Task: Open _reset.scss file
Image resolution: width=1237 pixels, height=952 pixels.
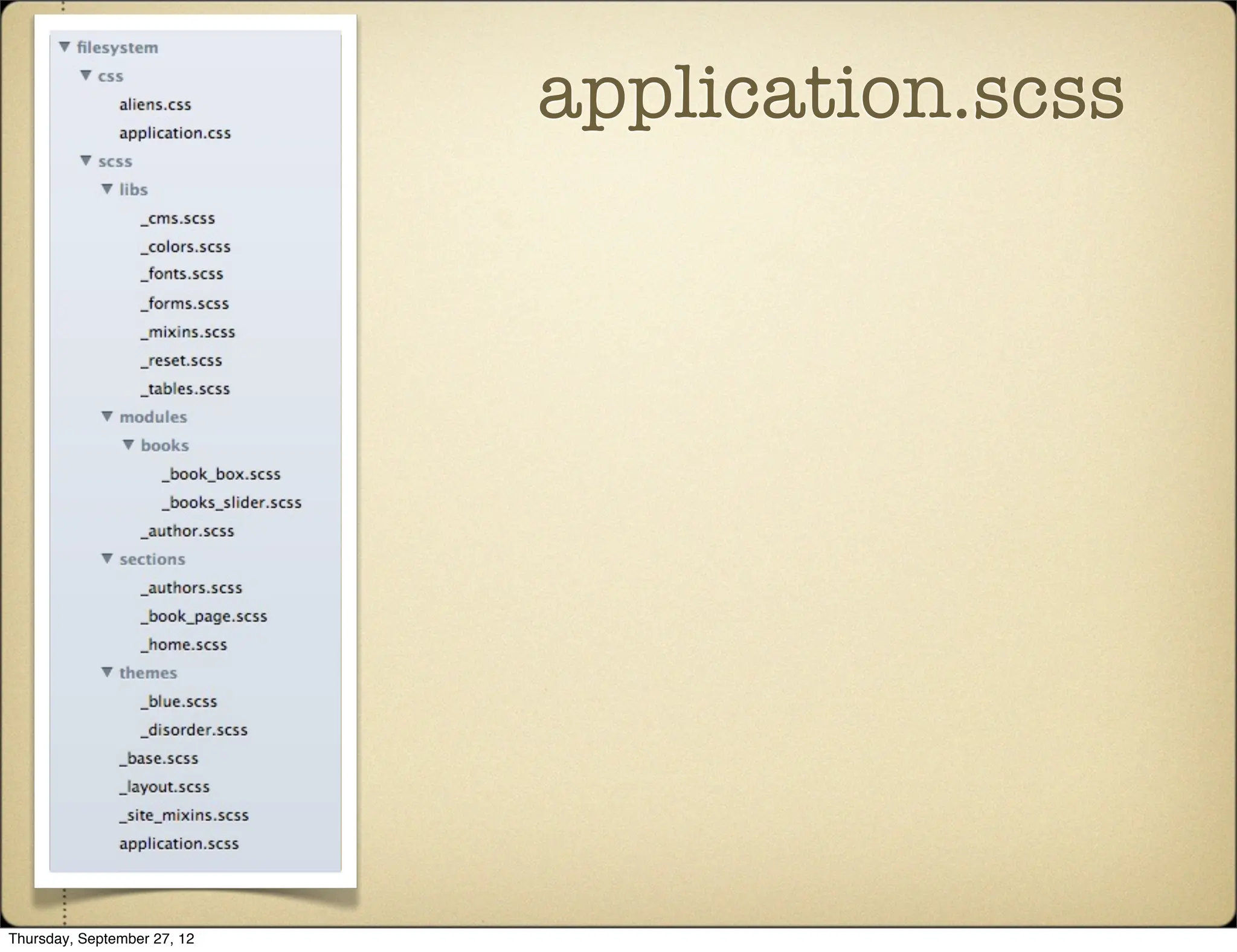Action: 181,360
